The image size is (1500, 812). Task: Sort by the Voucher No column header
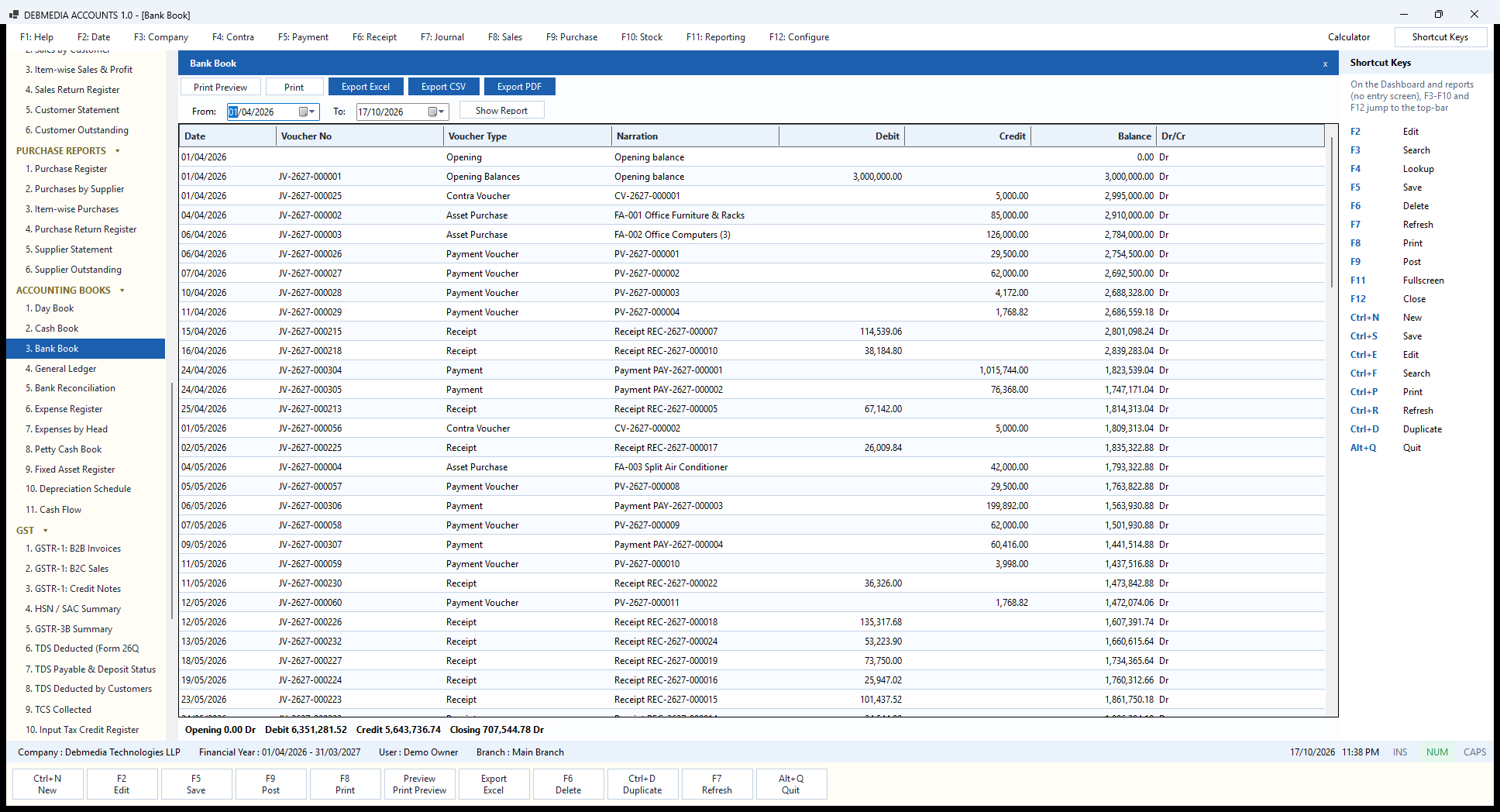coord(360,136)
